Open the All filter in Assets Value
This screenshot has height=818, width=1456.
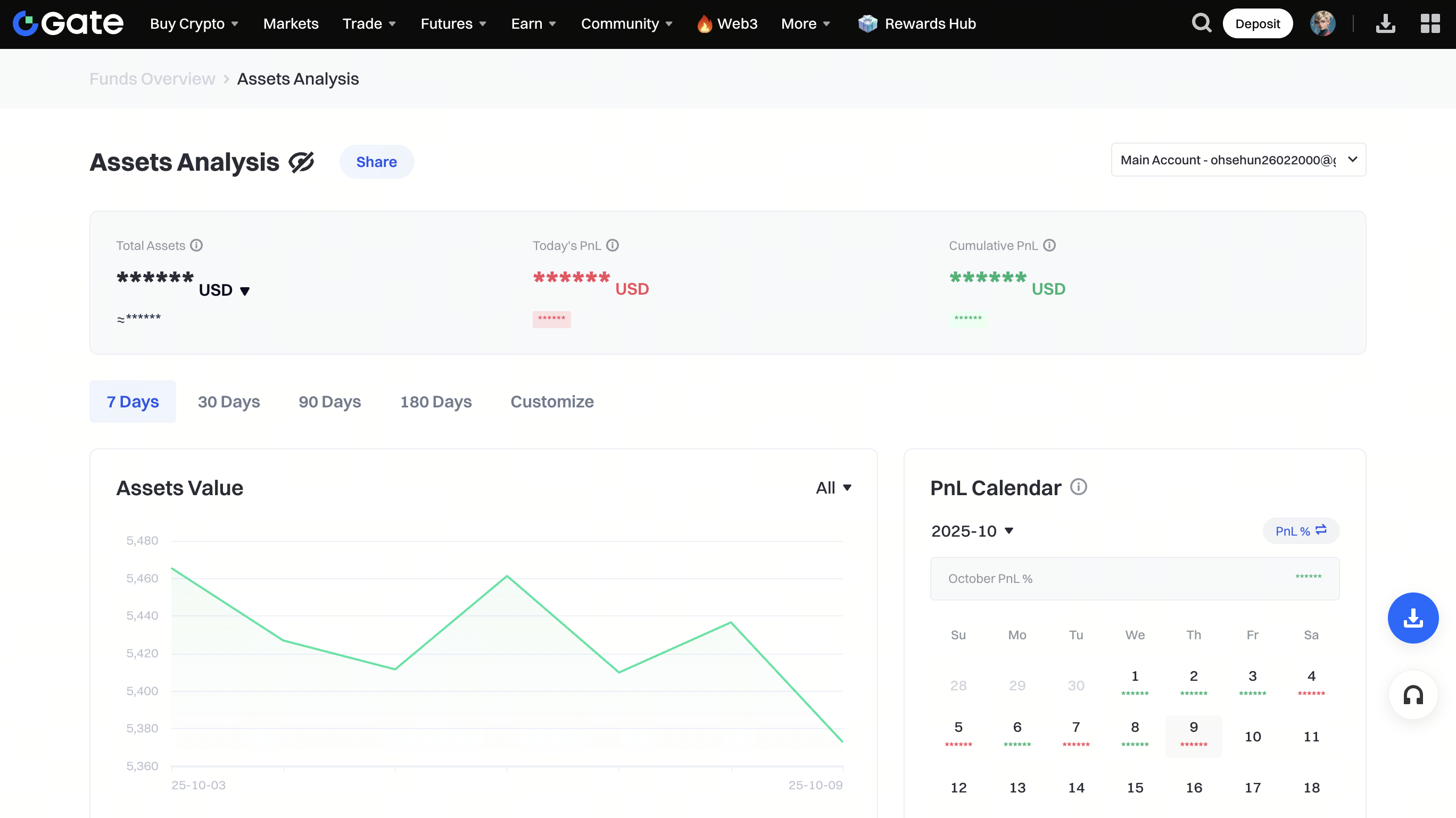tap(833, 488)
